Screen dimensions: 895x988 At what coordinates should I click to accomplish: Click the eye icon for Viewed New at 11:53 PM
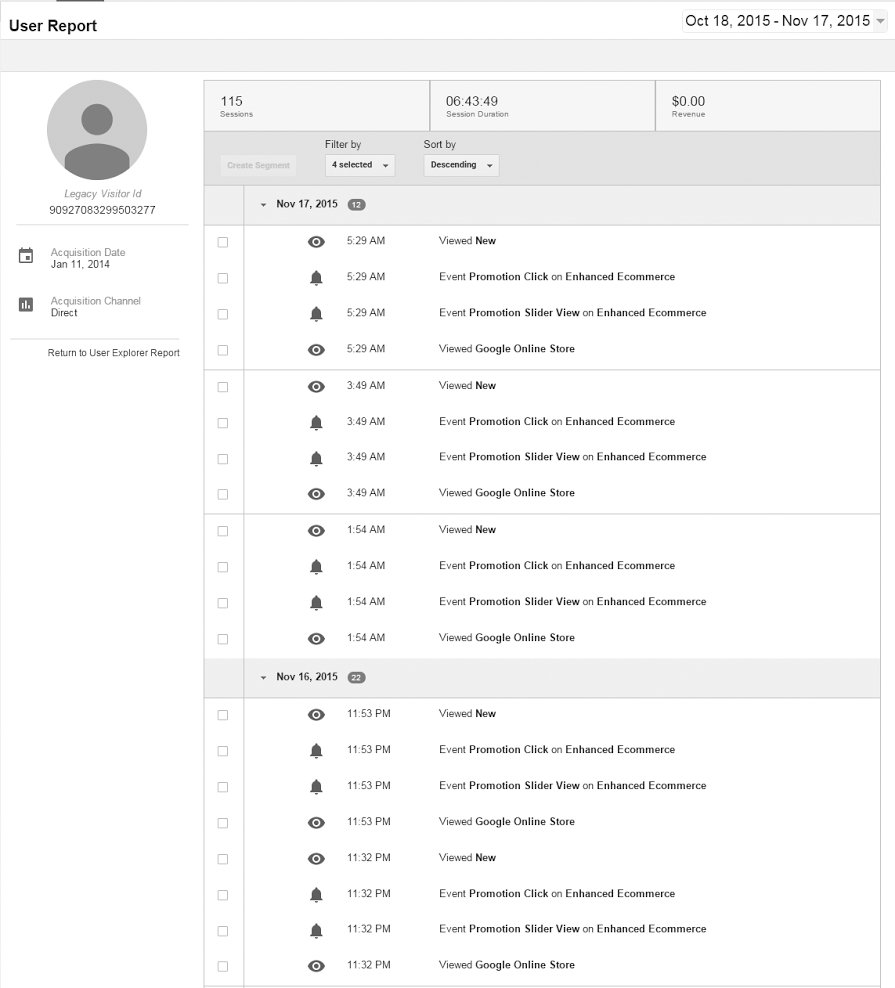click(316, 714)
